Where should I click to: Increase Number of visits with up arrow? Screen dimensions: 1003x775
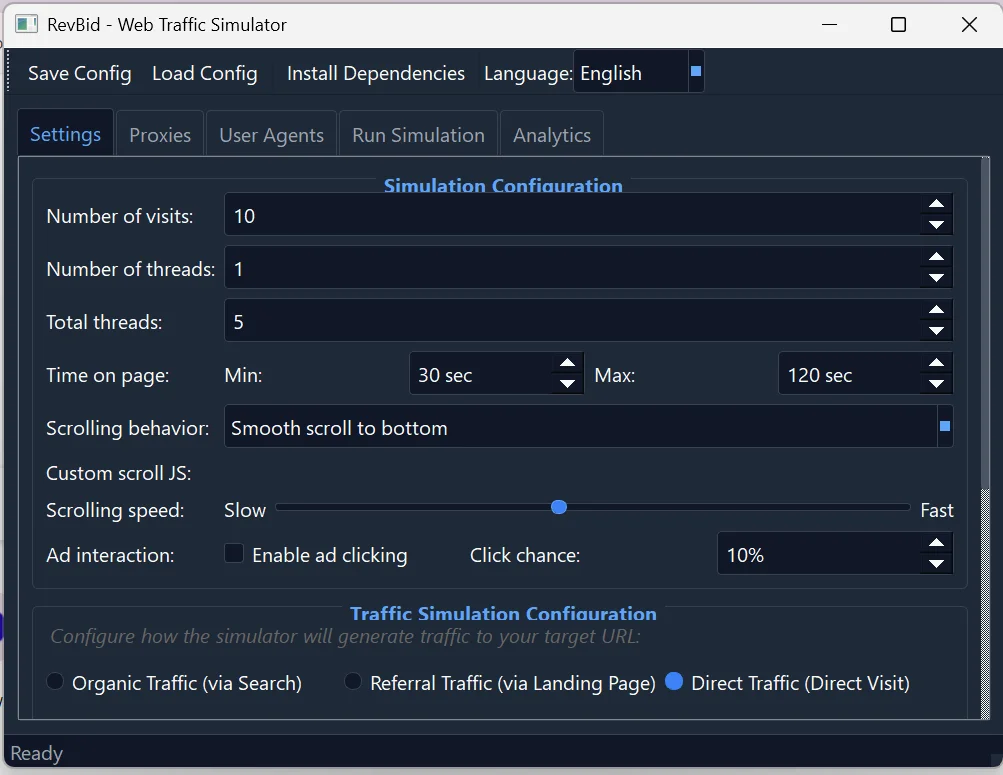tap(936, 204)
